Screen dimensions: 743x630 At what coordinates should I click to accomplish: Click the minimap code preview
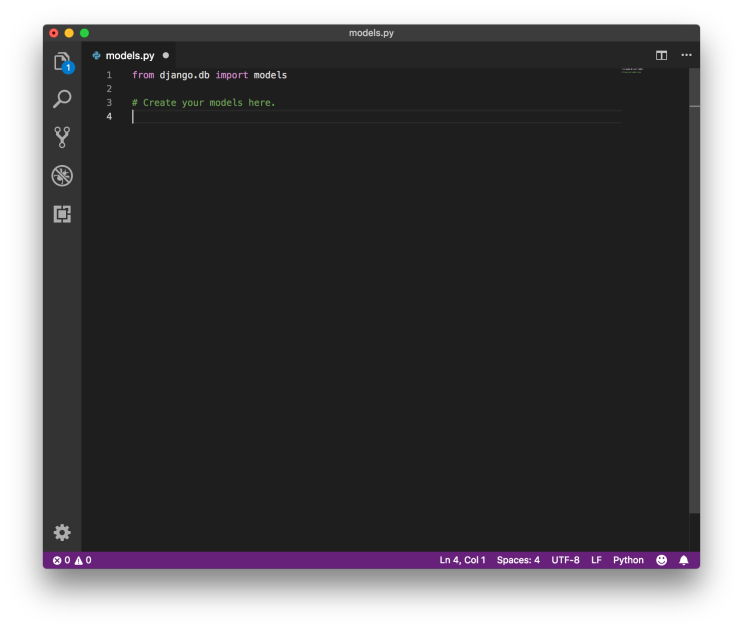click(632, 71)
